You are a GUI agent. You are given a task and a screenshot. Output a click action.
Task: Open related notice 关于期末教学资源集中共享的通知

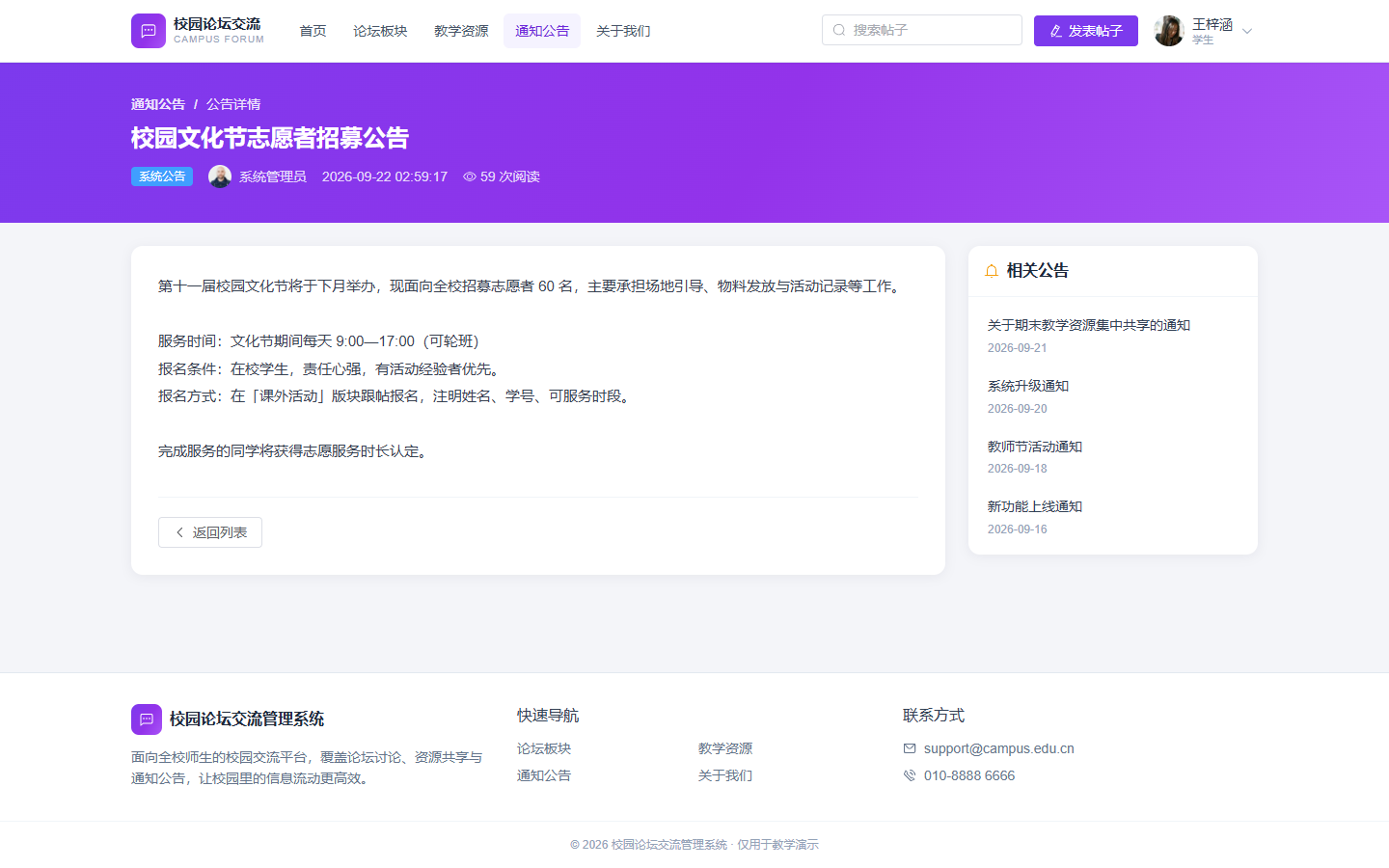click(x=1089, y=325)
